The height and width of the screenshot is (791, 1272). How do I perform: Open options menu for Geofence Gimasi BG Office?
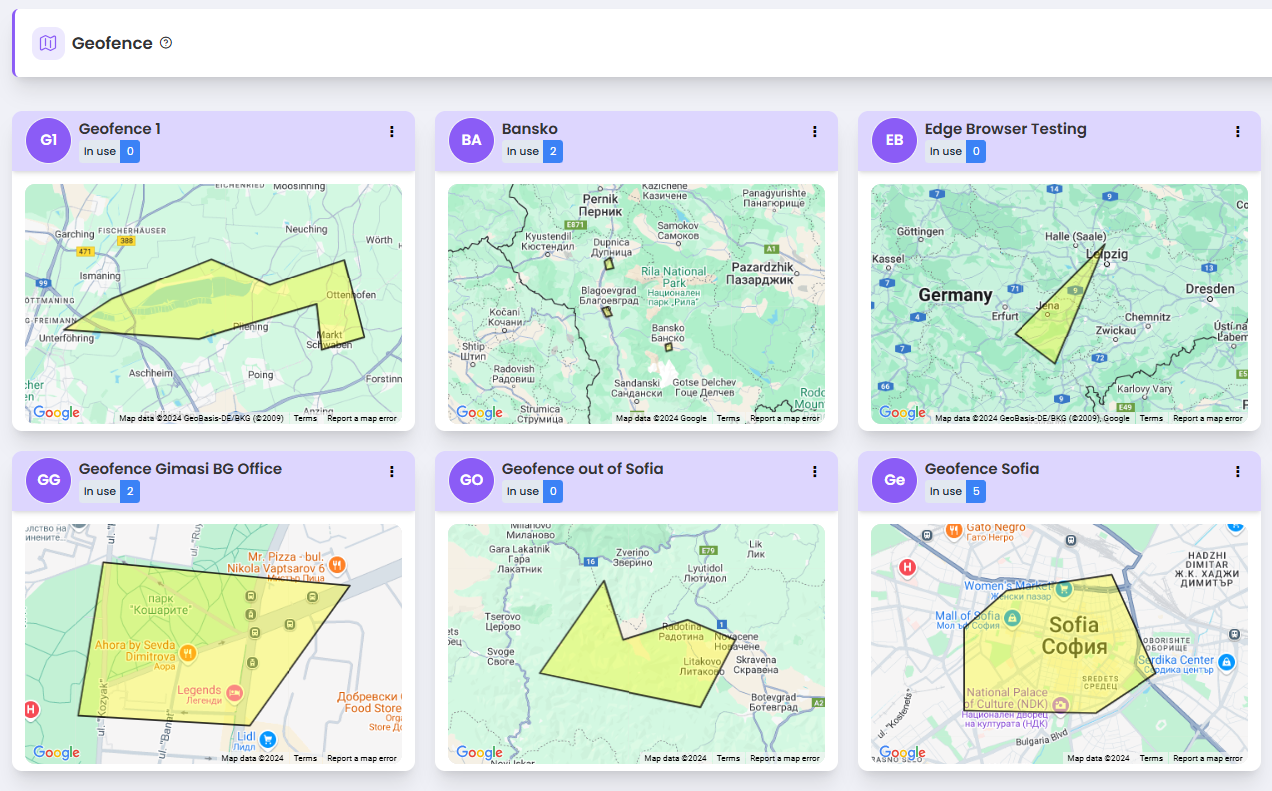click(x=392, y=472)
